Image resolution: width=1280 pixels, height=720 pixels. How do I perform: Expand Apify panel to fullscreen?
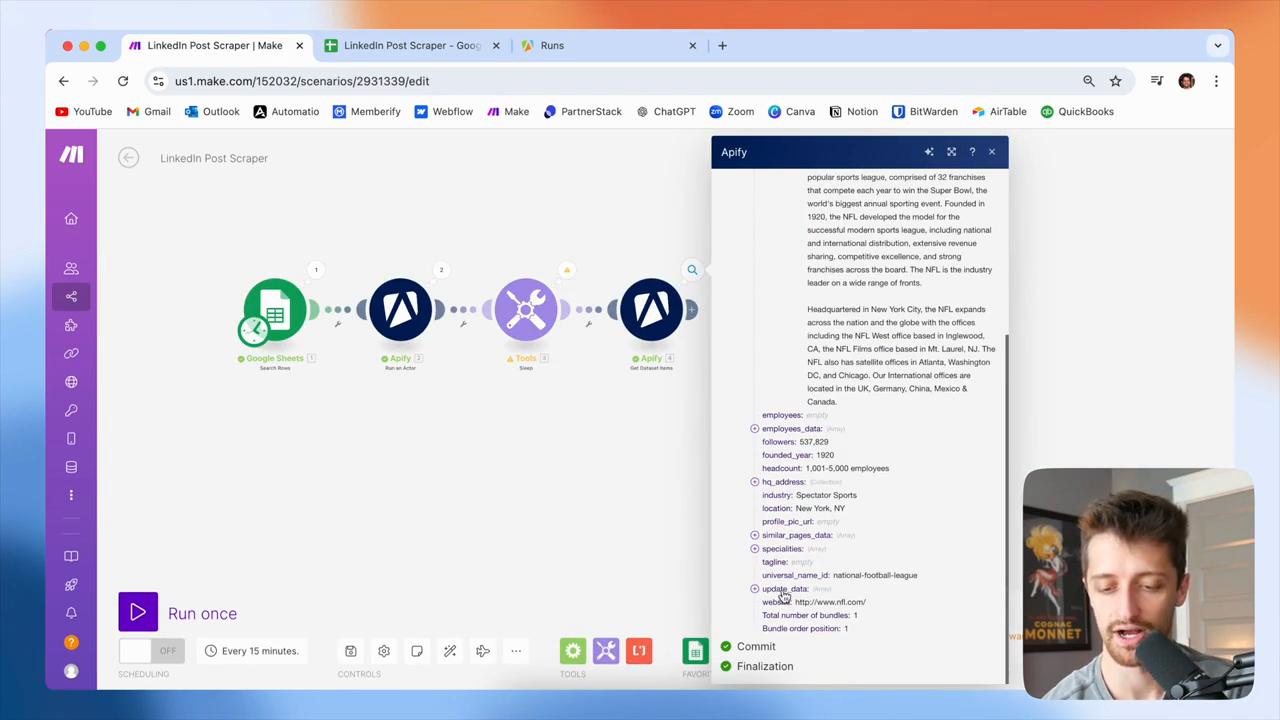(951, 152)
